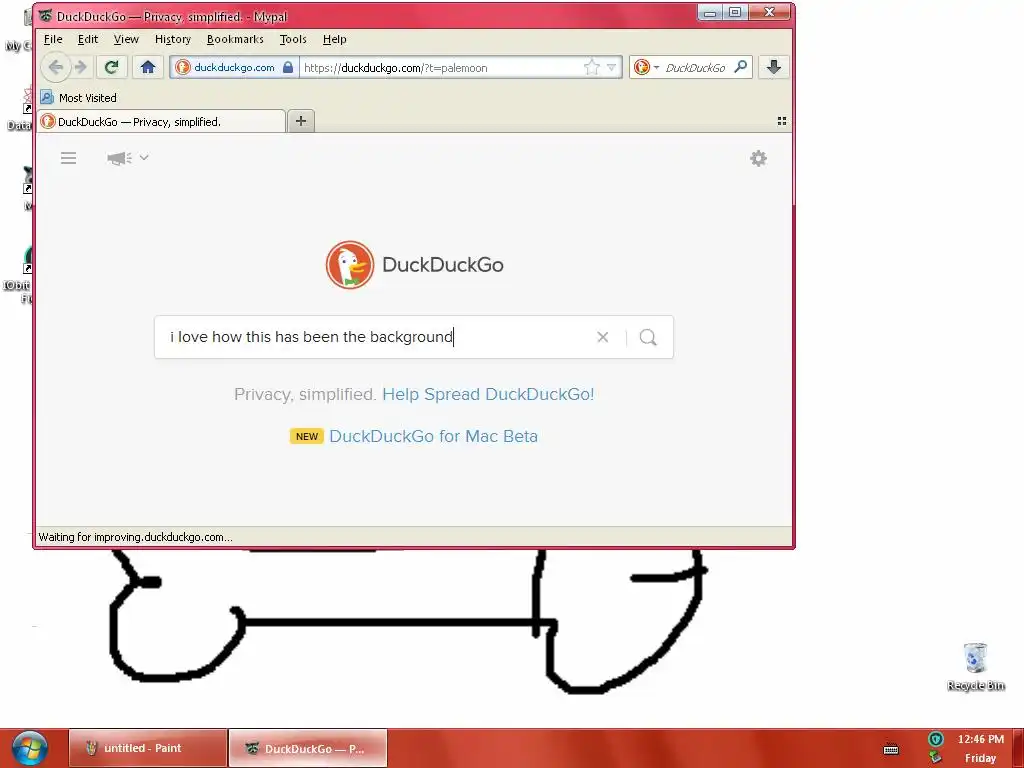Open the Edit menu
The height and width of the screenshot is (768, 1024).
pos(88,39)
